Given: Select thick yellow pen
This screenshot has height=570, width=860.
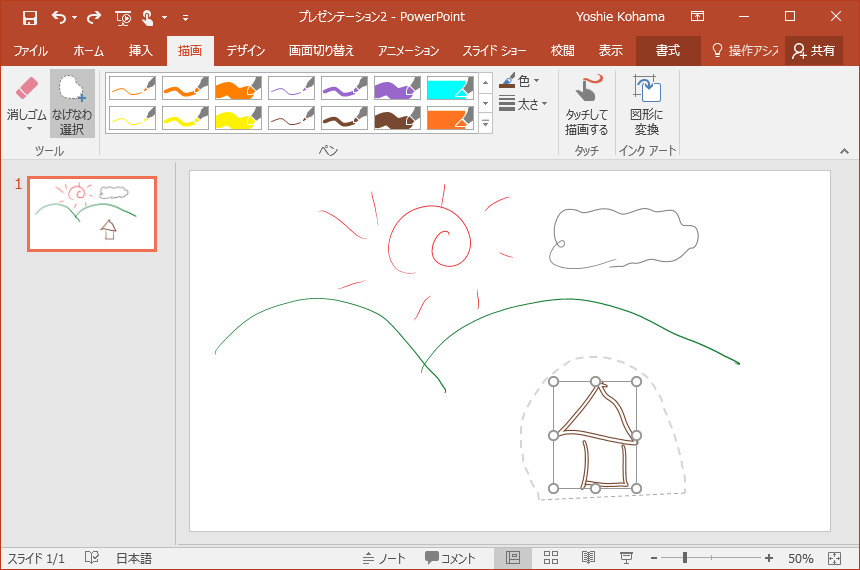Looking at the screenshot, I should click(x=238, y=118).
